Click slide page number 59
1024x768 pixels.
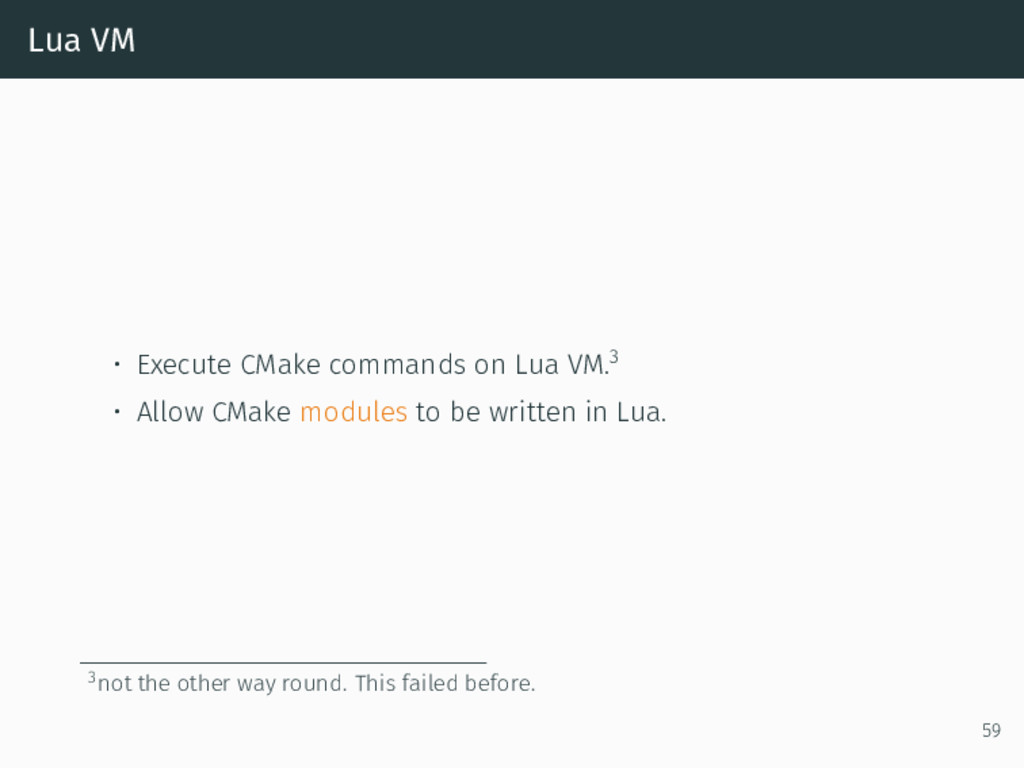tap(991, 730)
